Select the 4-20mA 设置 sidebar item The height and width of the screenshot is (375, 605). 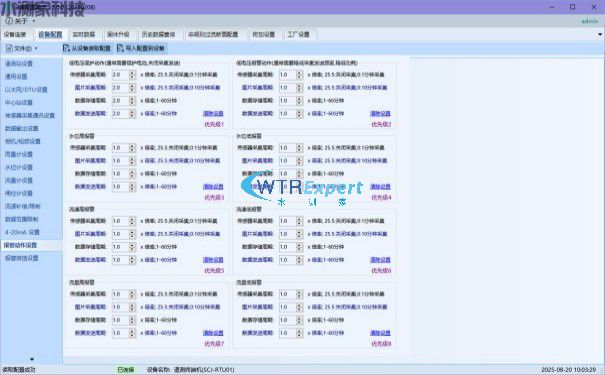22,232
